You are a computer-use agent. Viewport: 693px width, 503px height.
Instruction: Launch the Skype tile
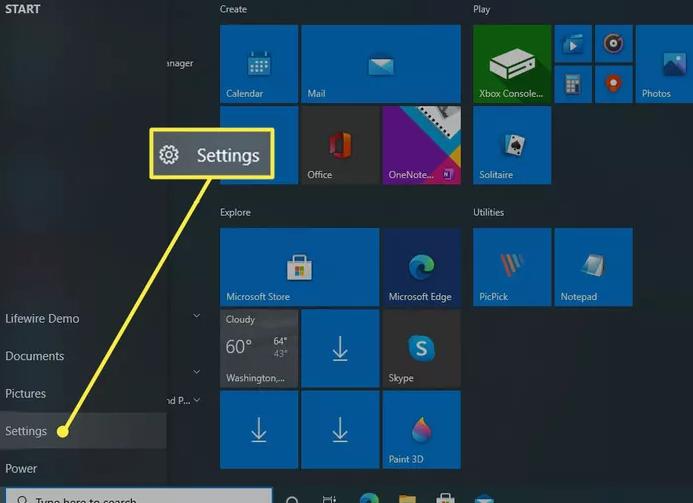(420, 349)
